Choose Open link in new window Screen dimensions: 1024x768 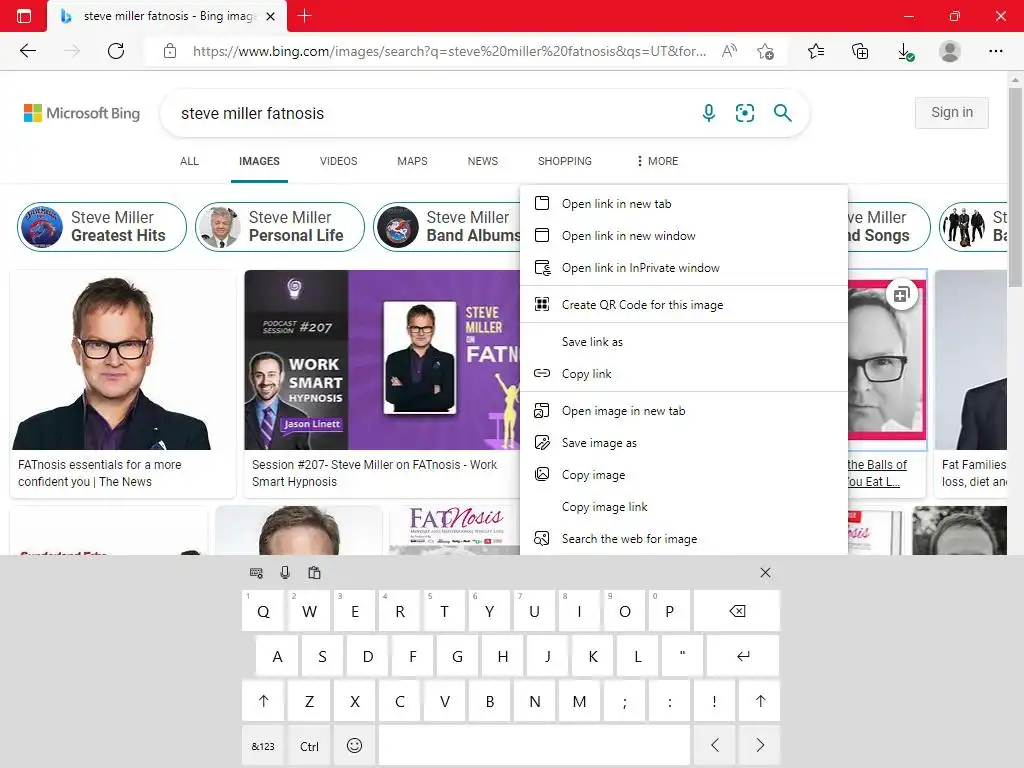point(684,236)
